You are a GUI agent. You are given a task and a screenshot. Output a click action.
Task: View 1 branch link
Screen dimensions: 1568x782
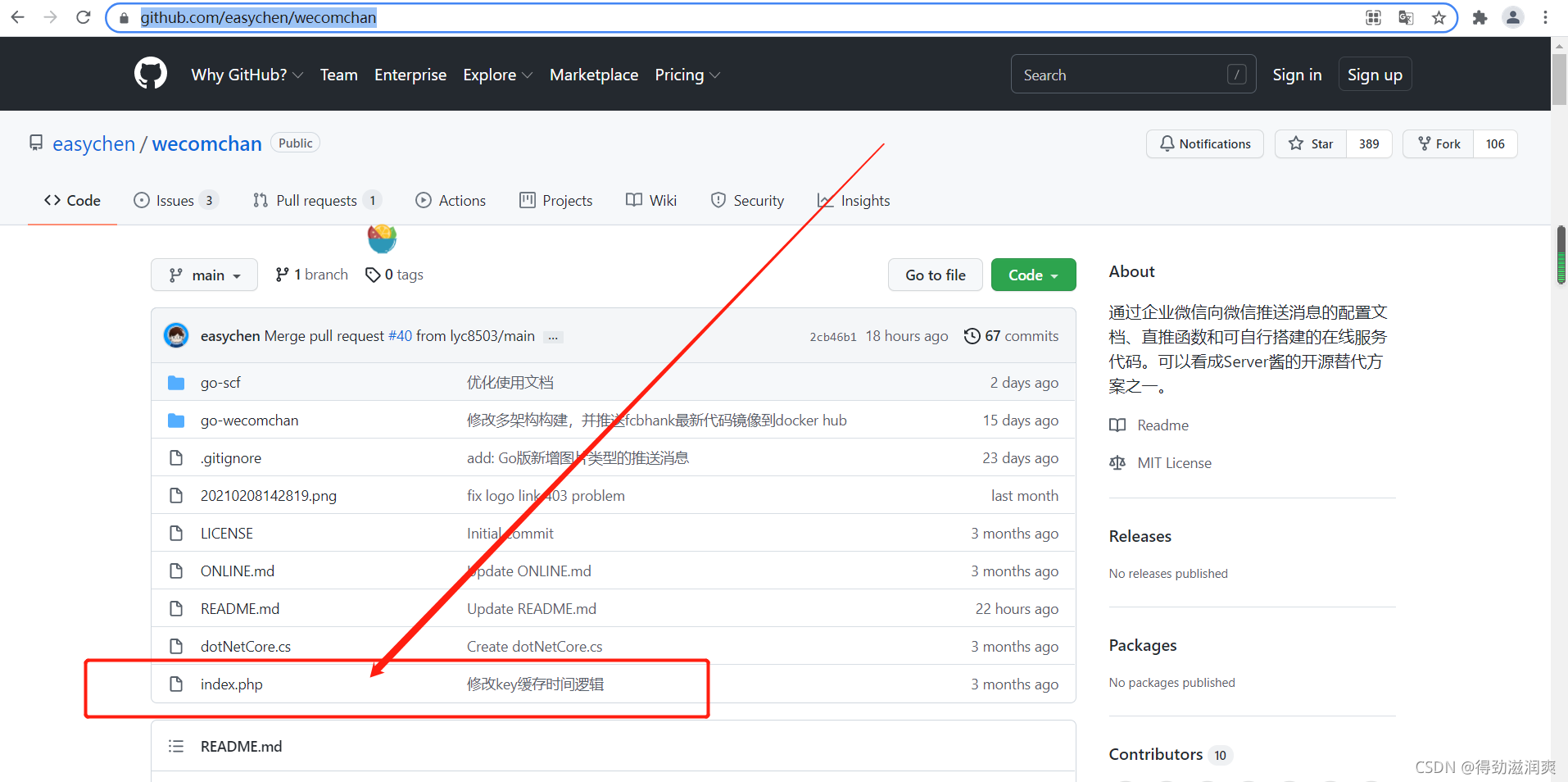click(312, 275)
